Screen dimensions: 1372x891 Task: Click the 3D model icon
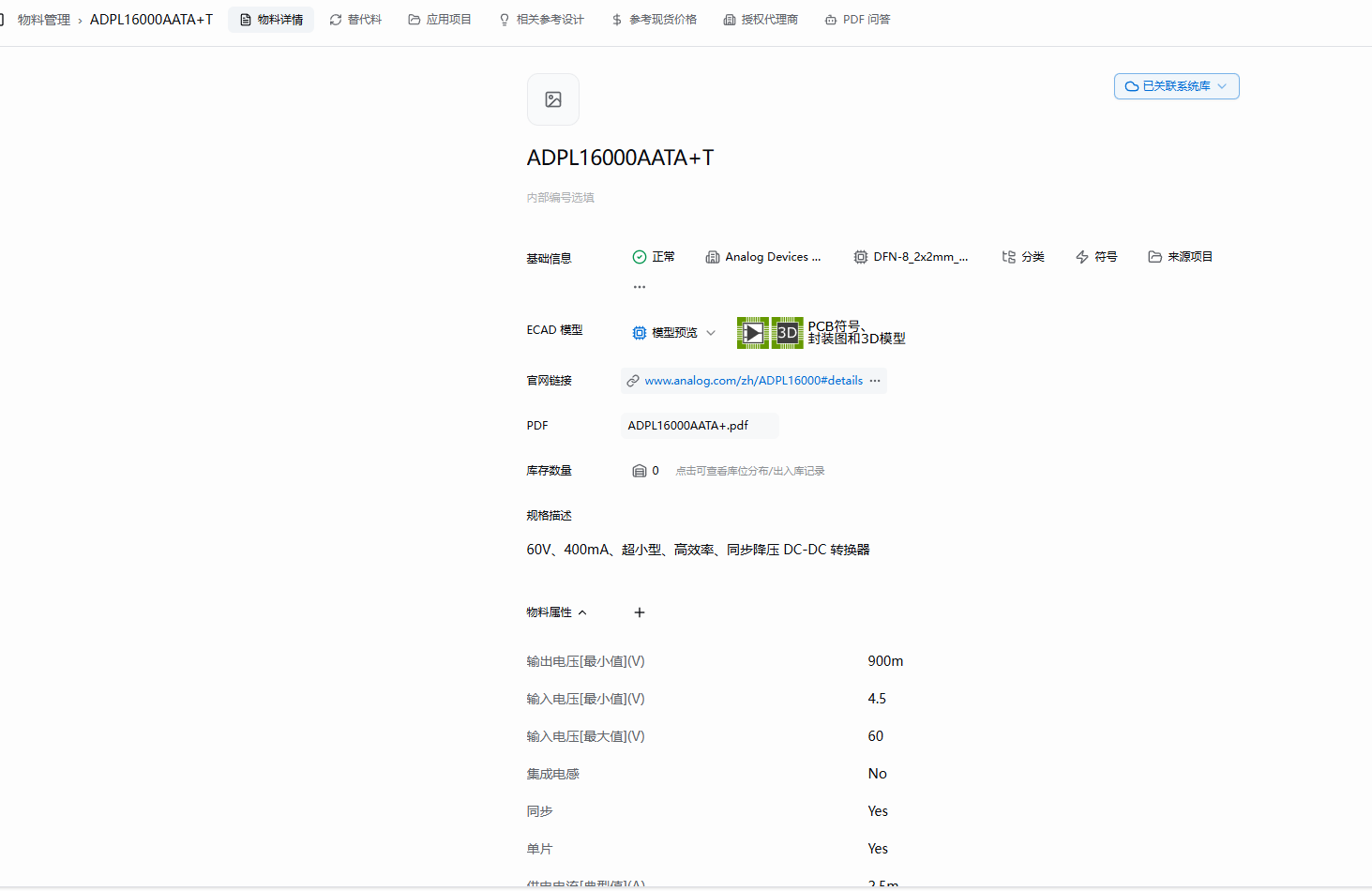pyautogui.click(x=787, y=333)
